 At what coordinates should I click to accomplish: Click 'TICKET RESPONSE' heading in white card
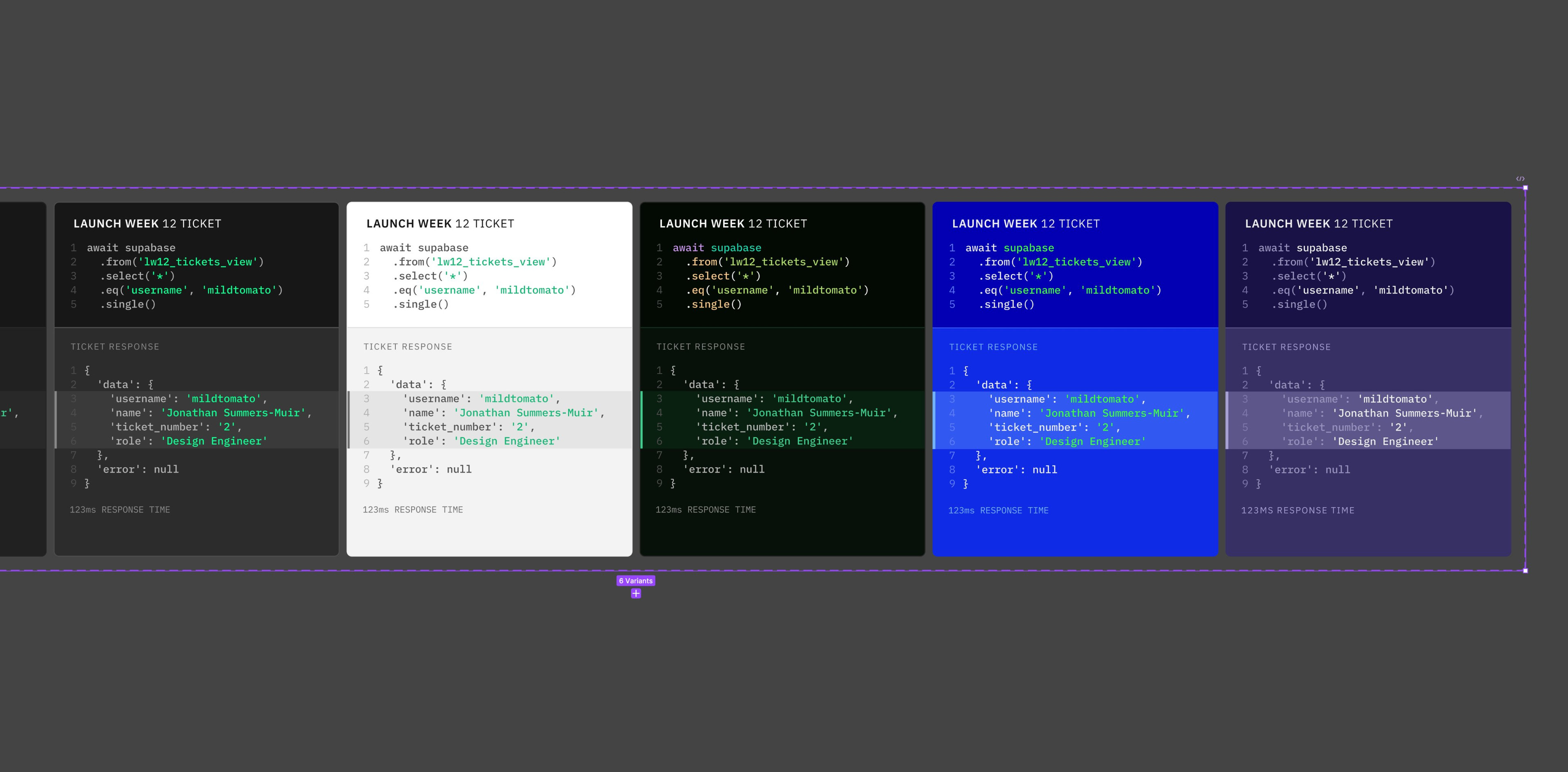(x=408, y=346)
